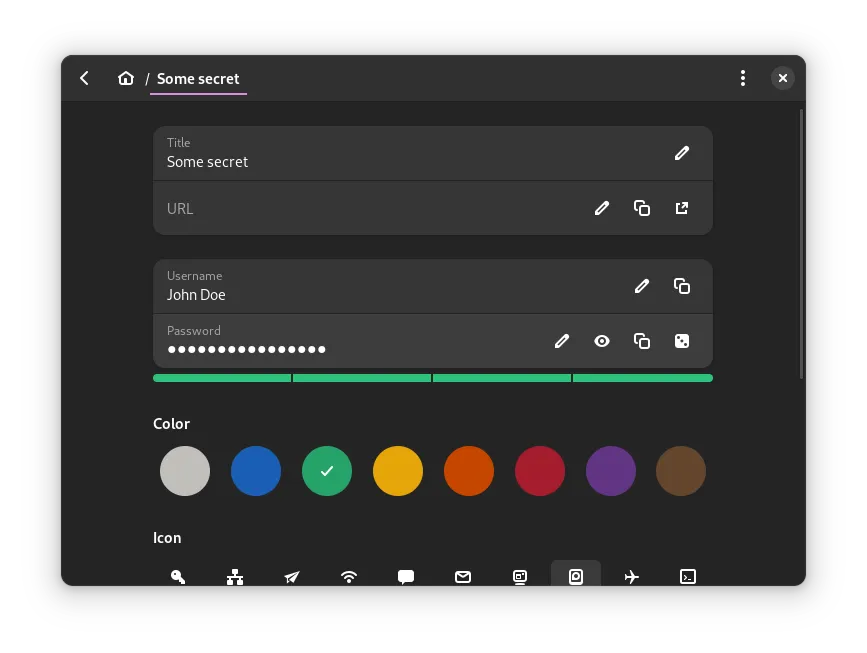The image size is (867, 653).
Task: Choose the Wi-Fi entry icon
Action: 349,576
